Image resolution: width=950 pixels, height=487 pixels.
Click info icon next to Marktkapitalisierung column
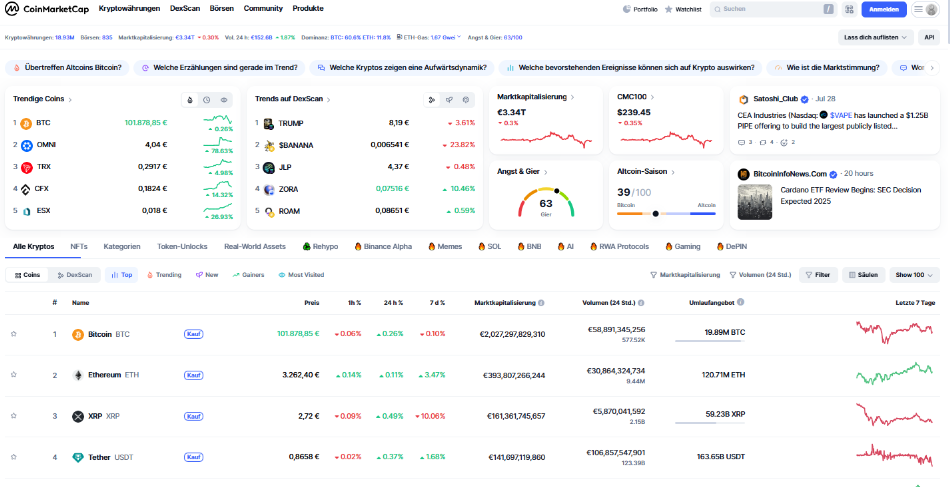click(540, 303)
